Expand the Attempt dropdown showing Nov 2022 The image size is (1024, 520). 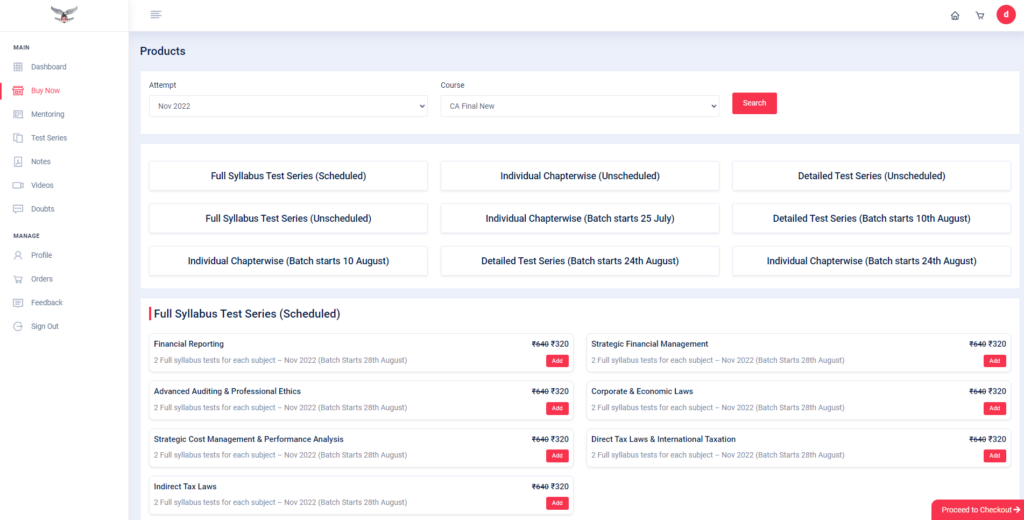click(x=288, y=106)
